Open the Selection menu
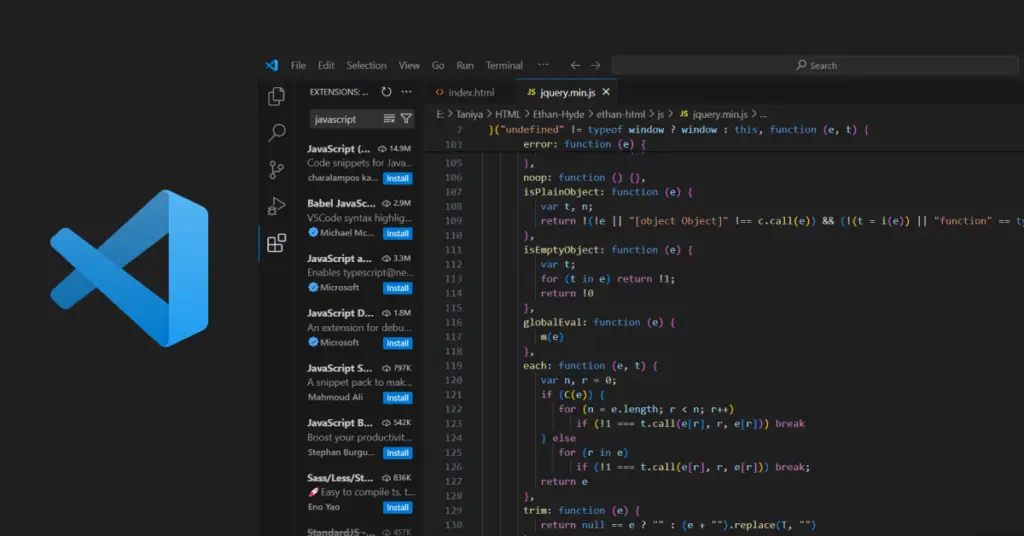Viewport: 1024px width, 536px height. coord(366,65)
